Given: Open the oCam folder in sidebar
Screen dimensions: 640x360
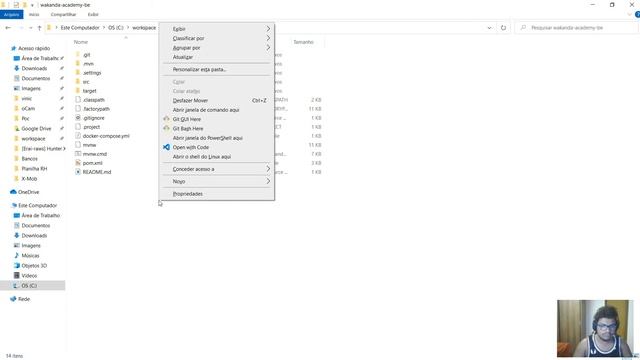Looking at the screenshot, I should point(28,109).
